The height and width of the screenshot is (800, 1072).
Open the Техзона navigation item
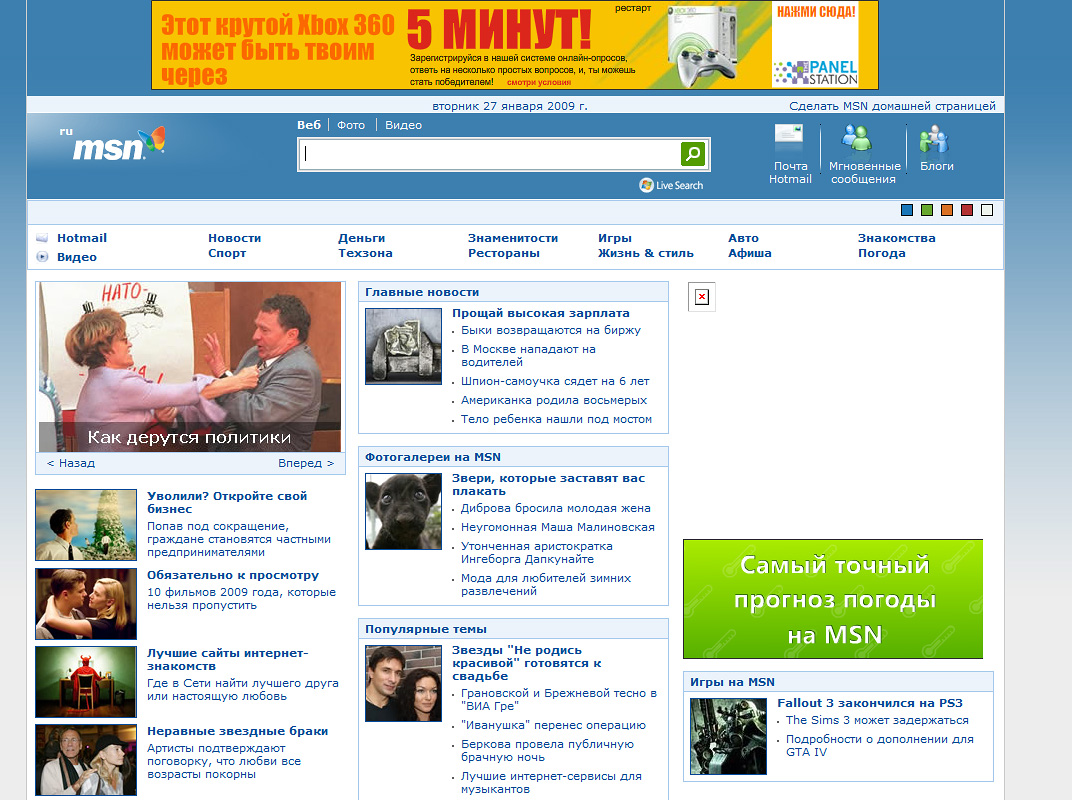click(x=365, y=253)
